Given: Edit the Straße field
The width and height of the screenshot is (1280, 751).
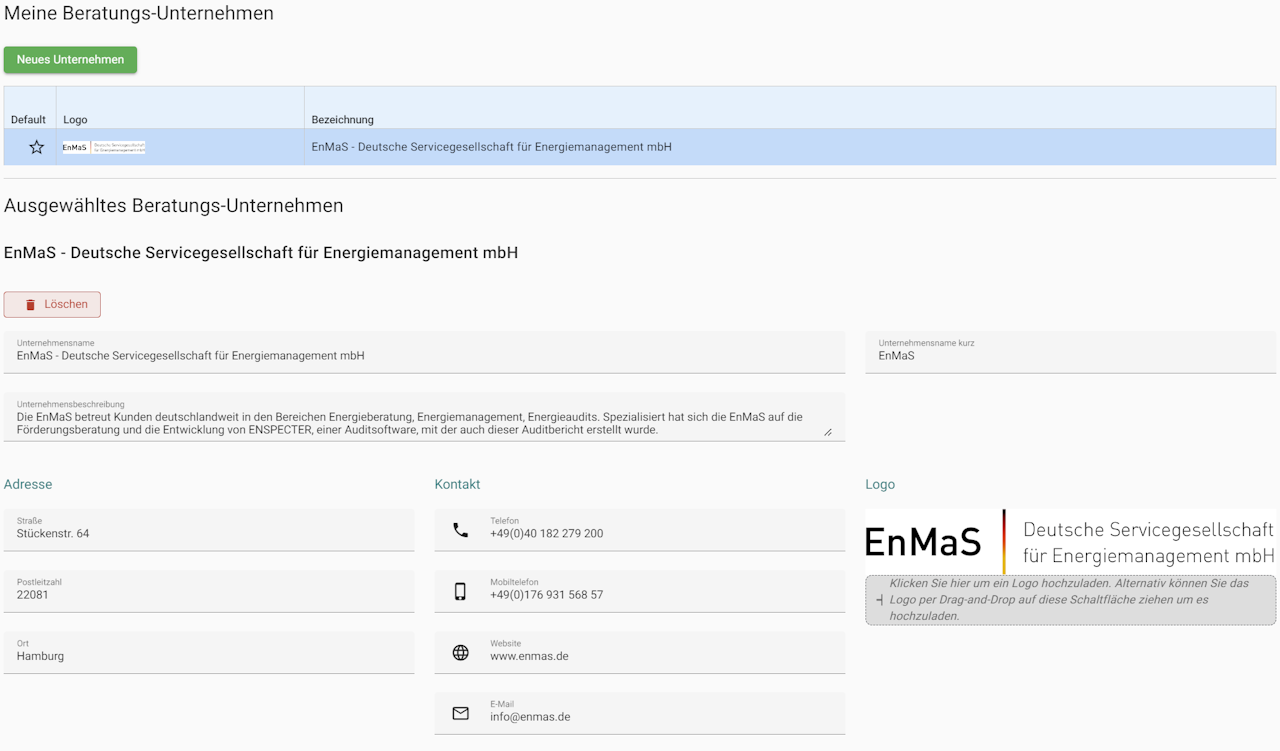Looking at the screenshot, I should (209, 530).
